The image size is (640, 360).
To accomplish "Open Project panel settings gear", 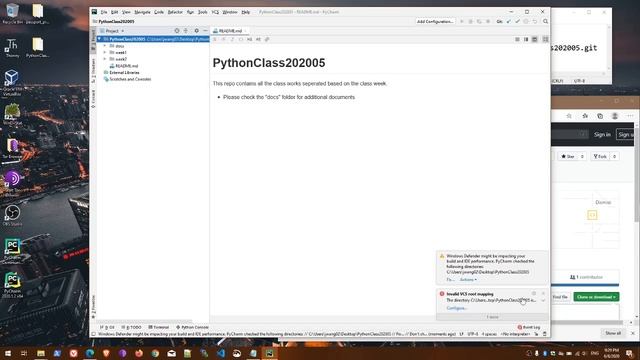I will (196, 31).
